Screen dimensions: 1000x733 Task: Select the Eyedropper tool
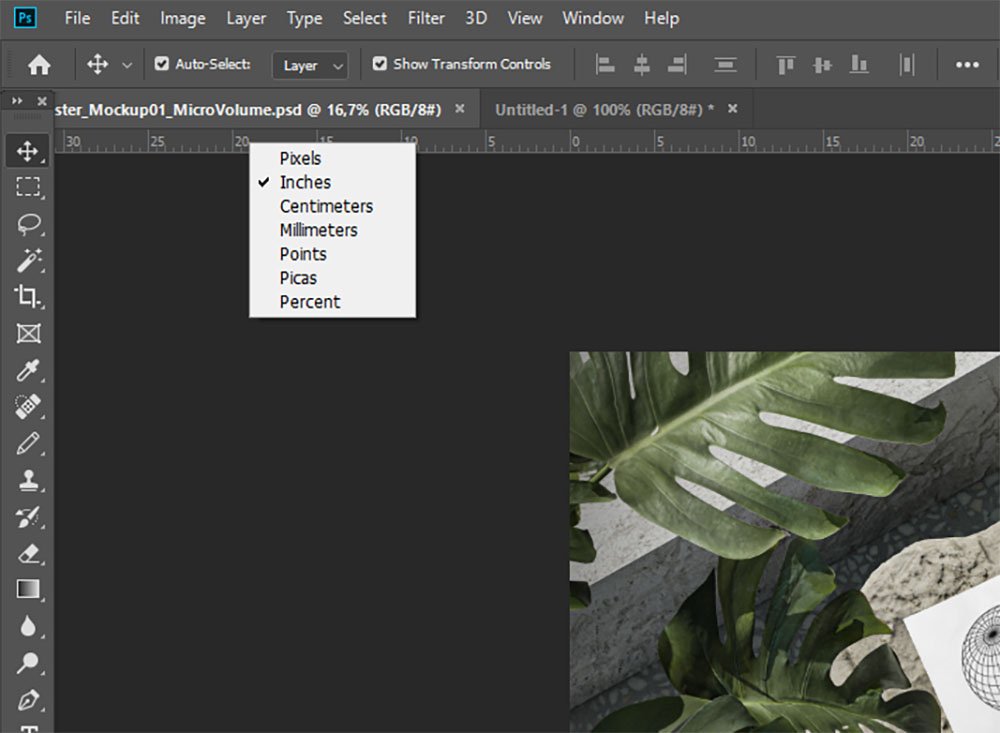pyautogui.click(x=28, y=370)
